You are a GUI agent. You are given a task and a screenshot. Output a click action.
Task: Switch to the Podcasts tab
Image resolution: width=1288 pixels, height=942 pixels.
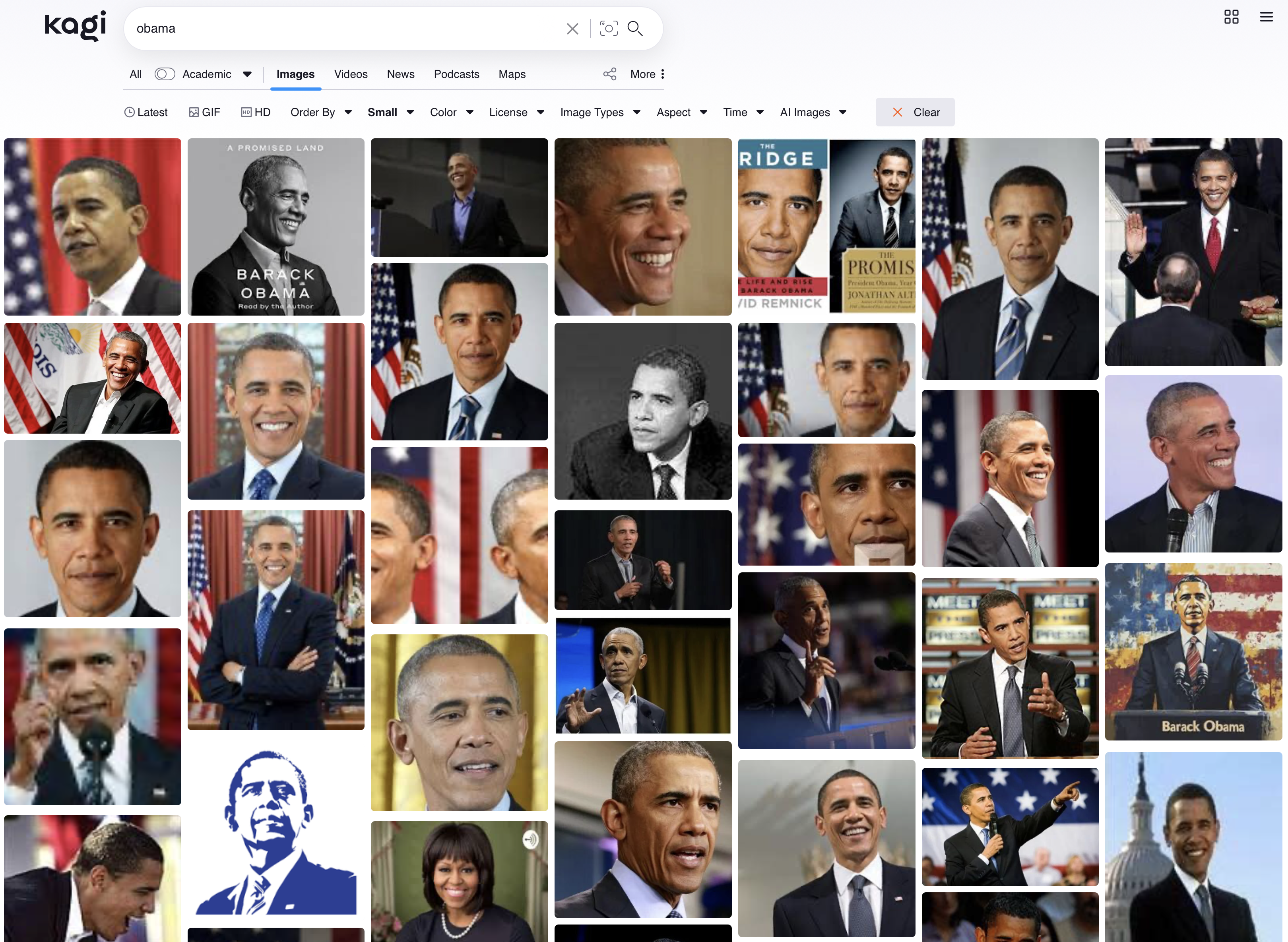pyautogui.click(x=456, y=74)
